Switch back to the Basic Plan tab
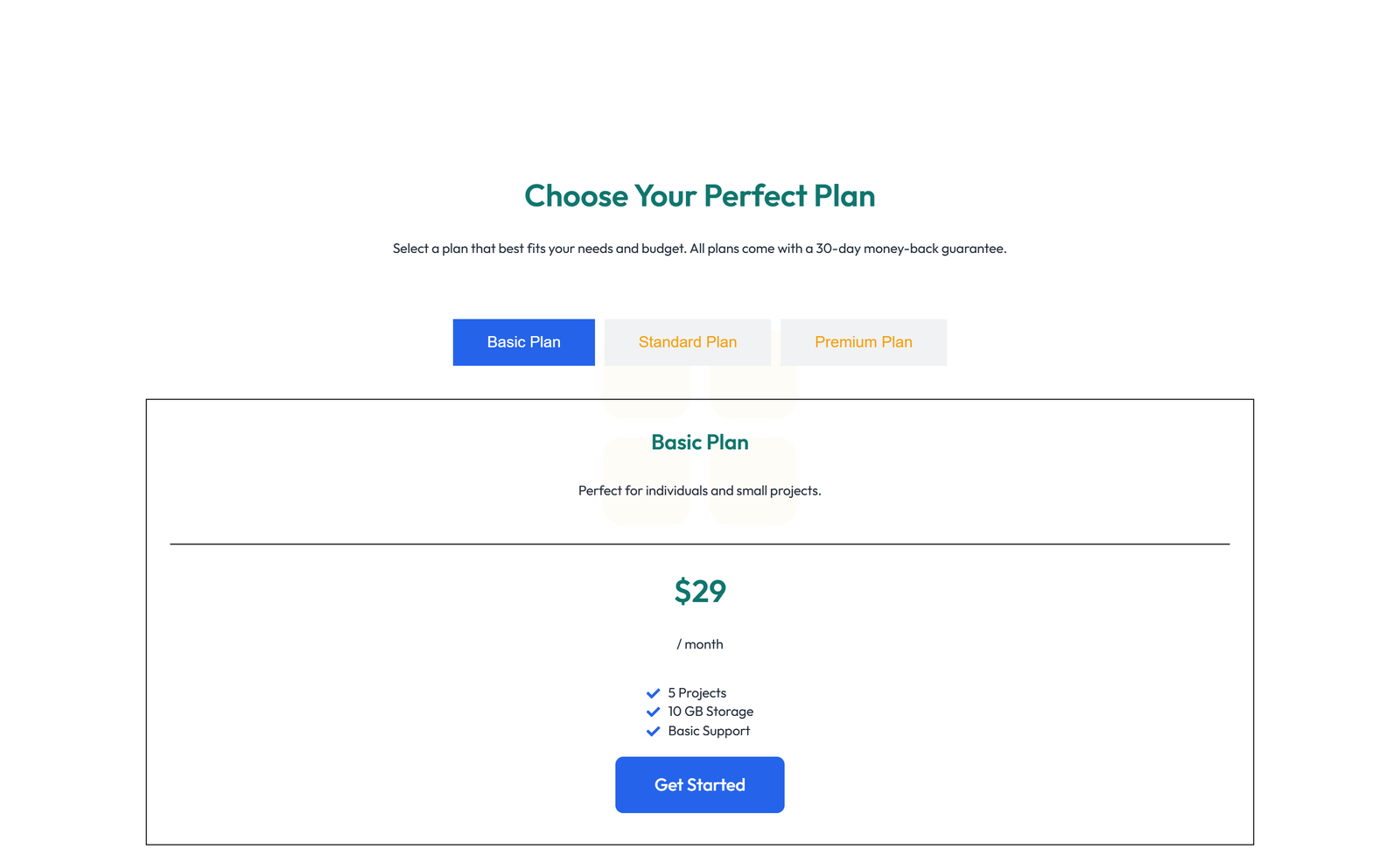The image size is (1400, 856). tap(523, 342)
